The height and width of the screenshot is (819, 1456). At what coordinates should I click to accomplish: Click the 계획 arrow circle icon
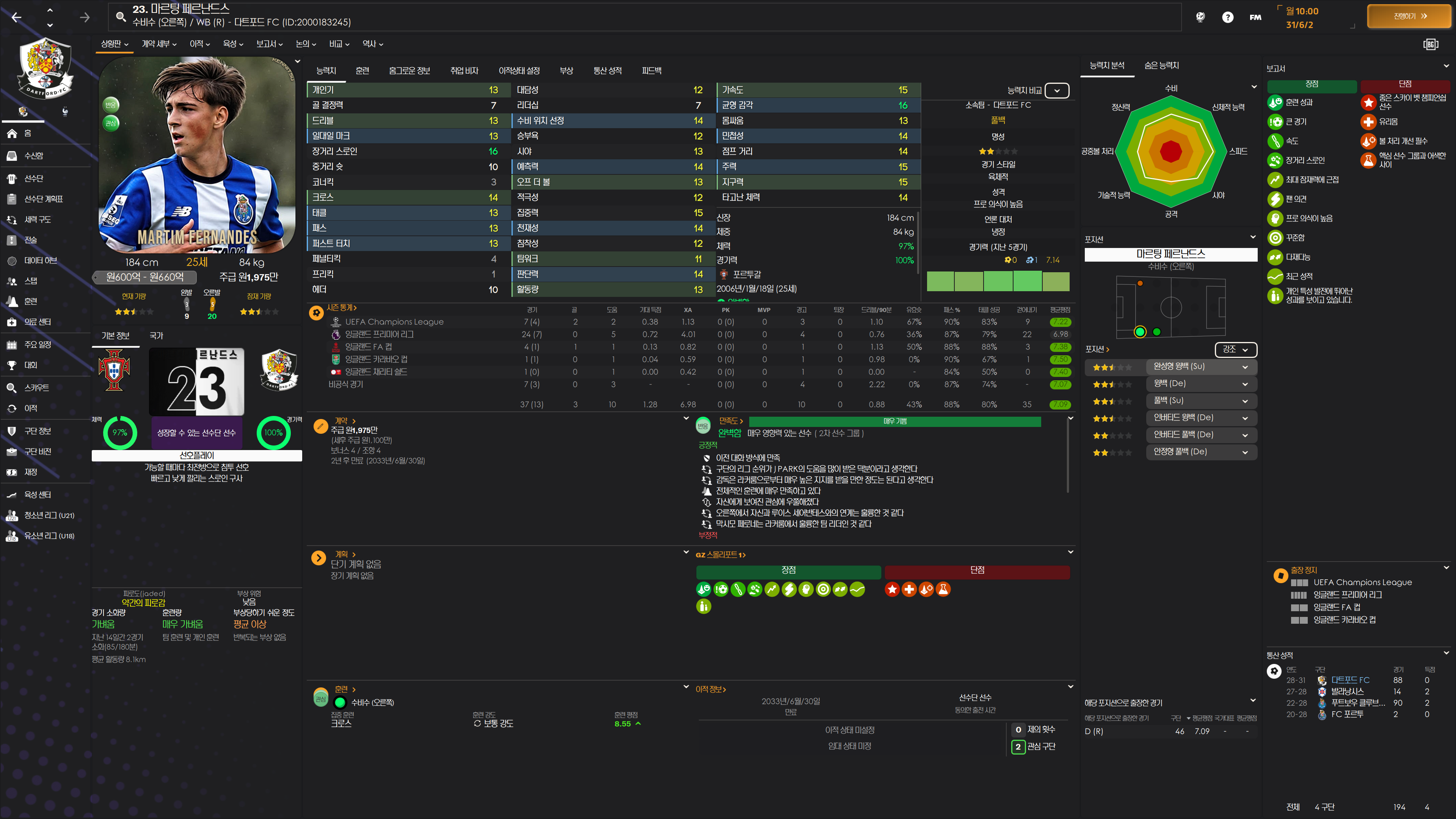tap(318, 559)
